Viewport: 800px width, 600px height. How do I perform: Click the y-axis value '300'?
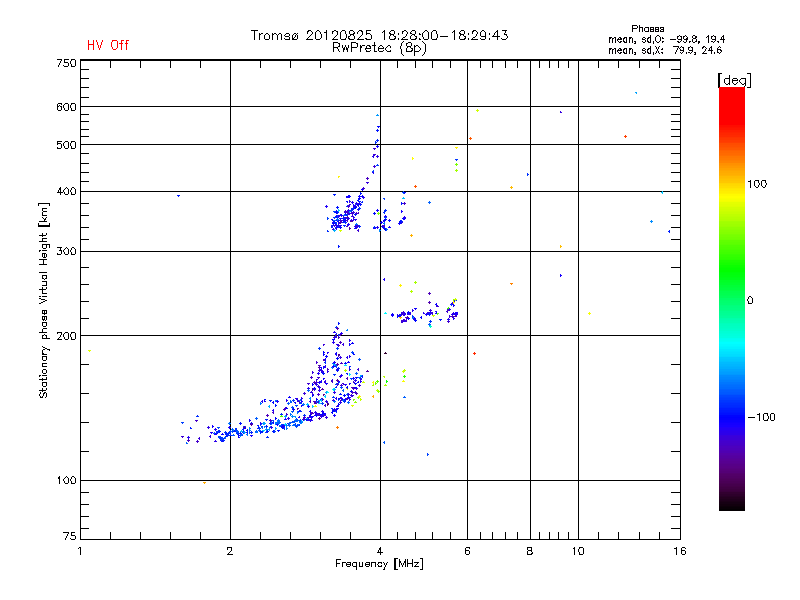click(66, 252)
